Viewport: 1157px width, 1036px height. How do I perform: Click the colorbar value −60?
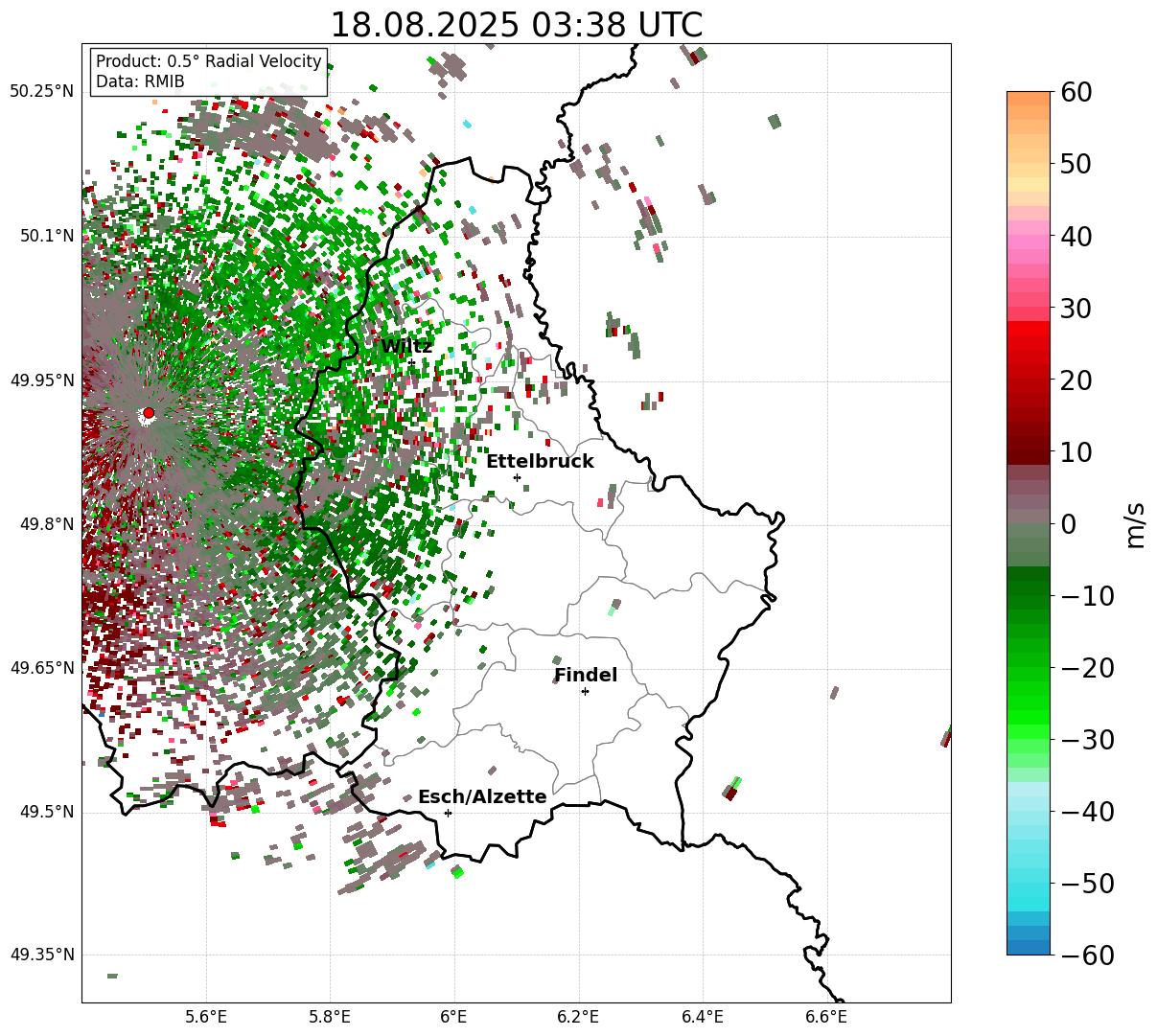pos(1088,955)
